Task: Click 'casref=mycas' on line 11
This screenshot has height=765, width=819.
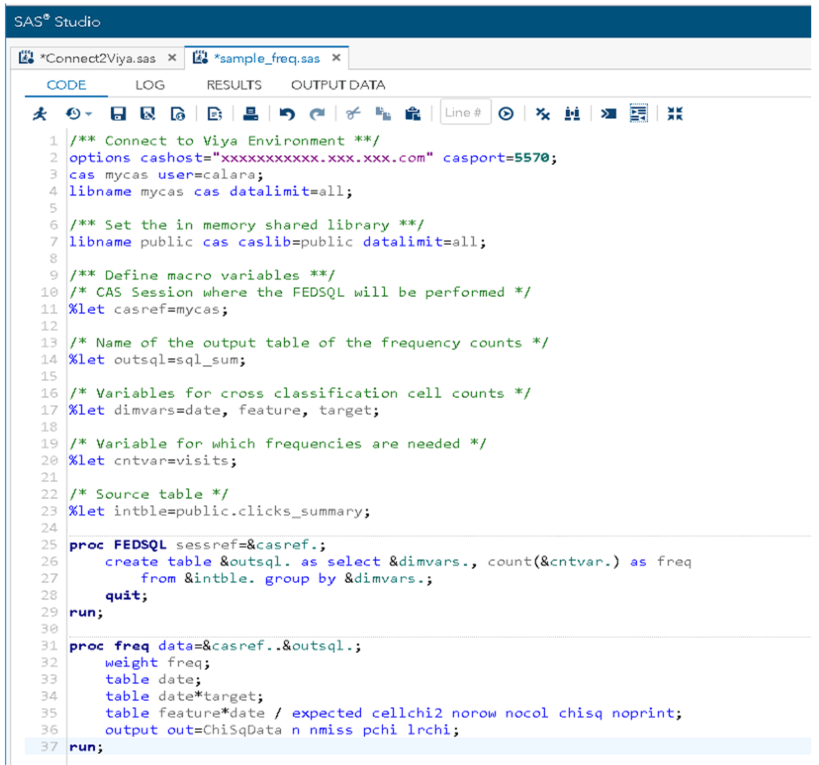Action: [x=167, y=310]
